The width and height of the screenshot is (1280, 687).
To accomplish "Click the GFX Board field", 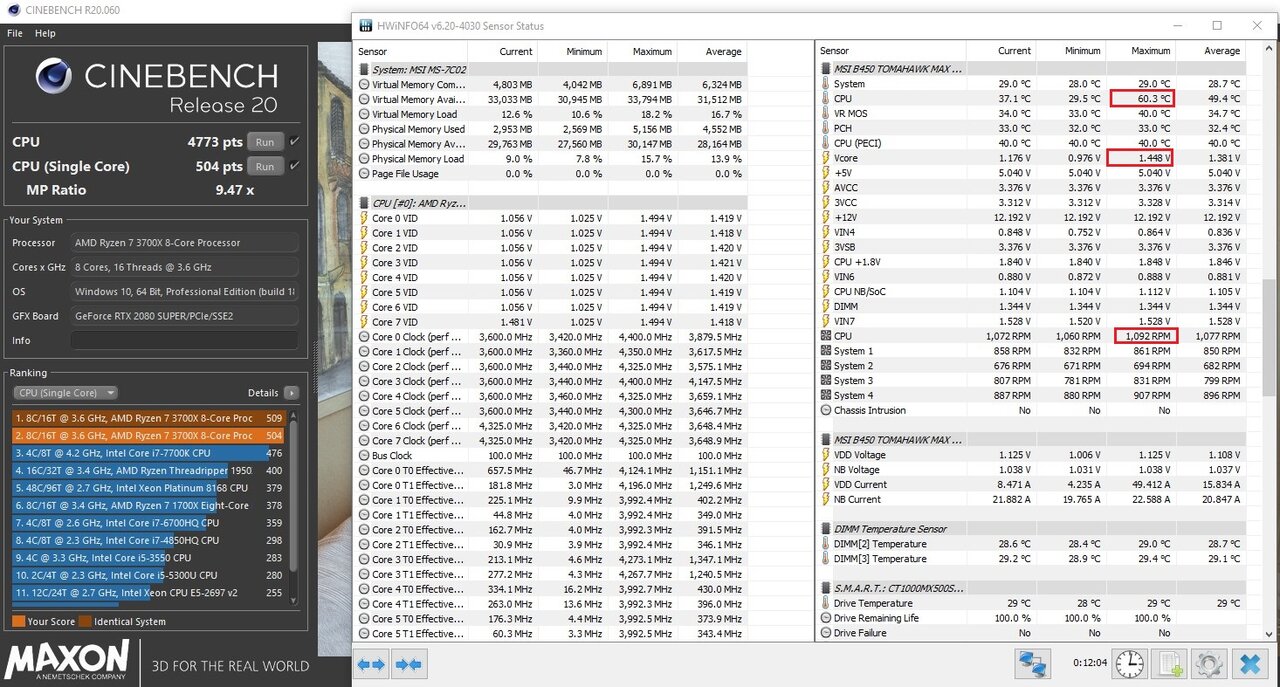I will 184,316.
